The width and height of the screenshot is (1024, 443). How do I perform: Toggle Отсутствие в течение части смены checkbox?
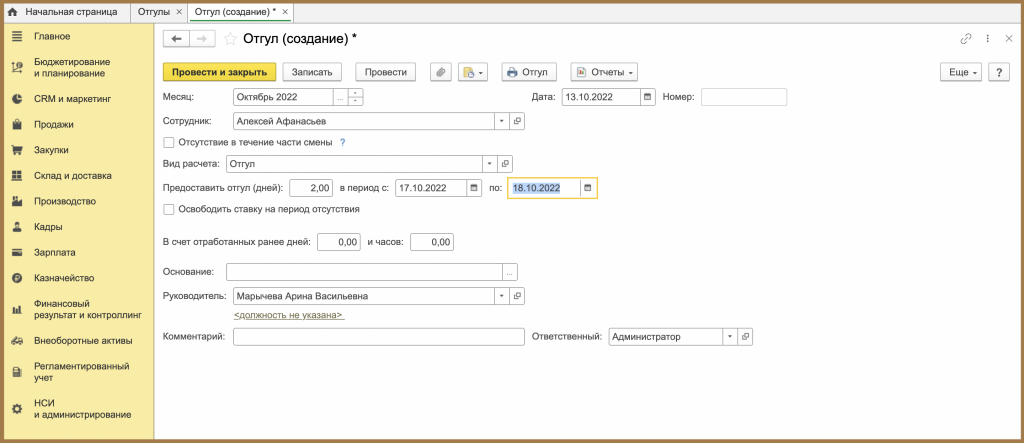click(x=168, y=142)
